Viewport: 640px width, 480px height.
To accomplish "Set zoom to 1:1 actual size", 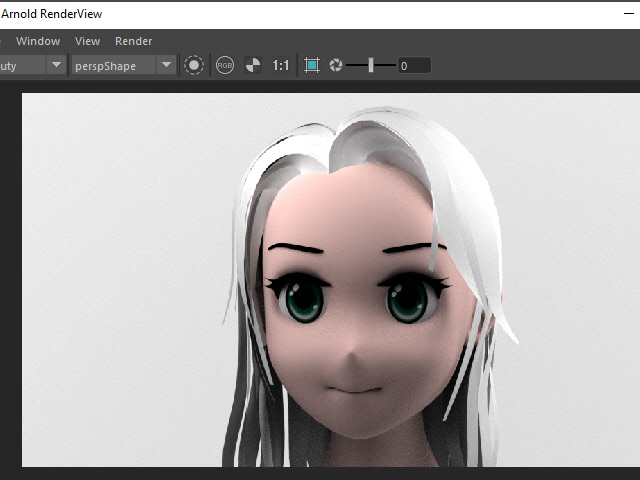I will pyautogui.click(x=281, y=65).
